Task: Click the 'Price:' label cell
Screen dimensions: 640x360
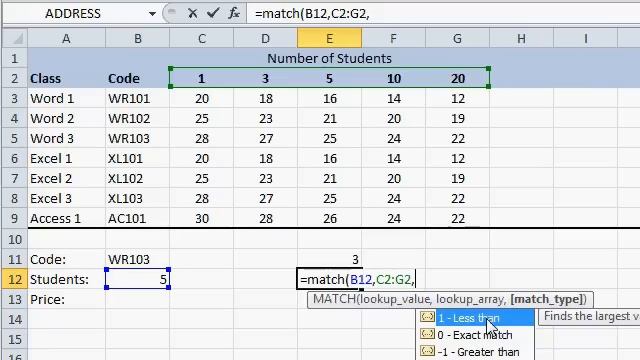Action: [x=67, y=299]
